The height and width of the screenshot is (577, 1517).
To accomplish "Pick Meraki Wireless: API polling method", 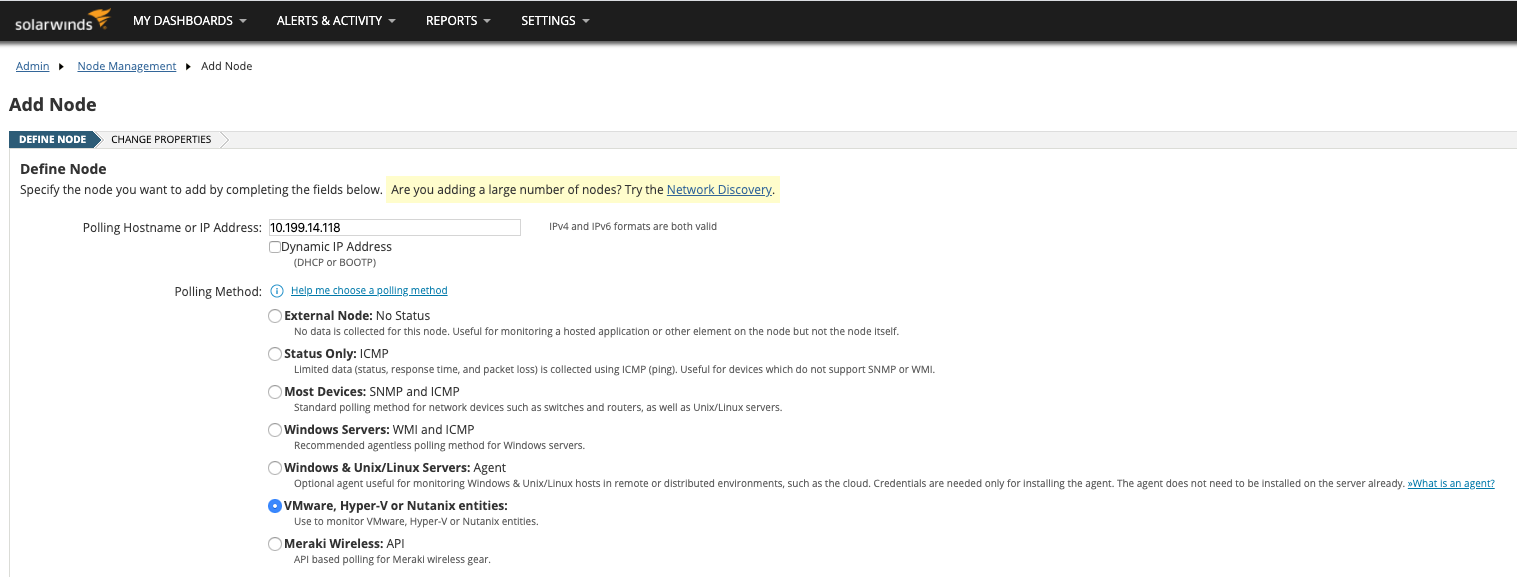I will 275,543.
